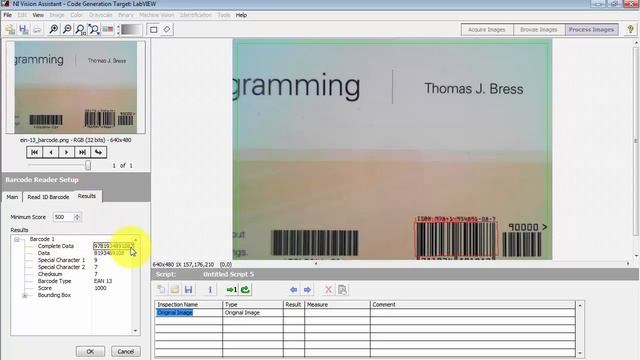
Task: Switch to the Main tab
Action: point(12,197)
